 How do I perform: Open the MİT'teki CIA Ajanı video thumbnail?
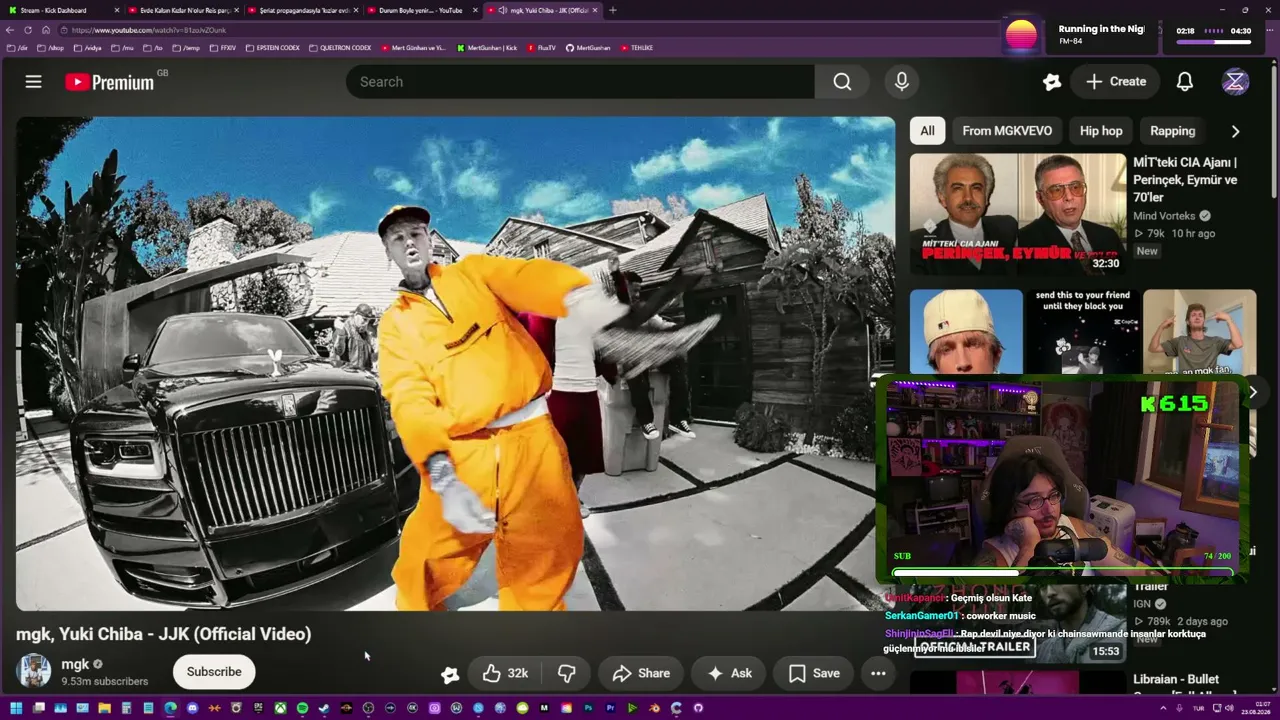1018,214
